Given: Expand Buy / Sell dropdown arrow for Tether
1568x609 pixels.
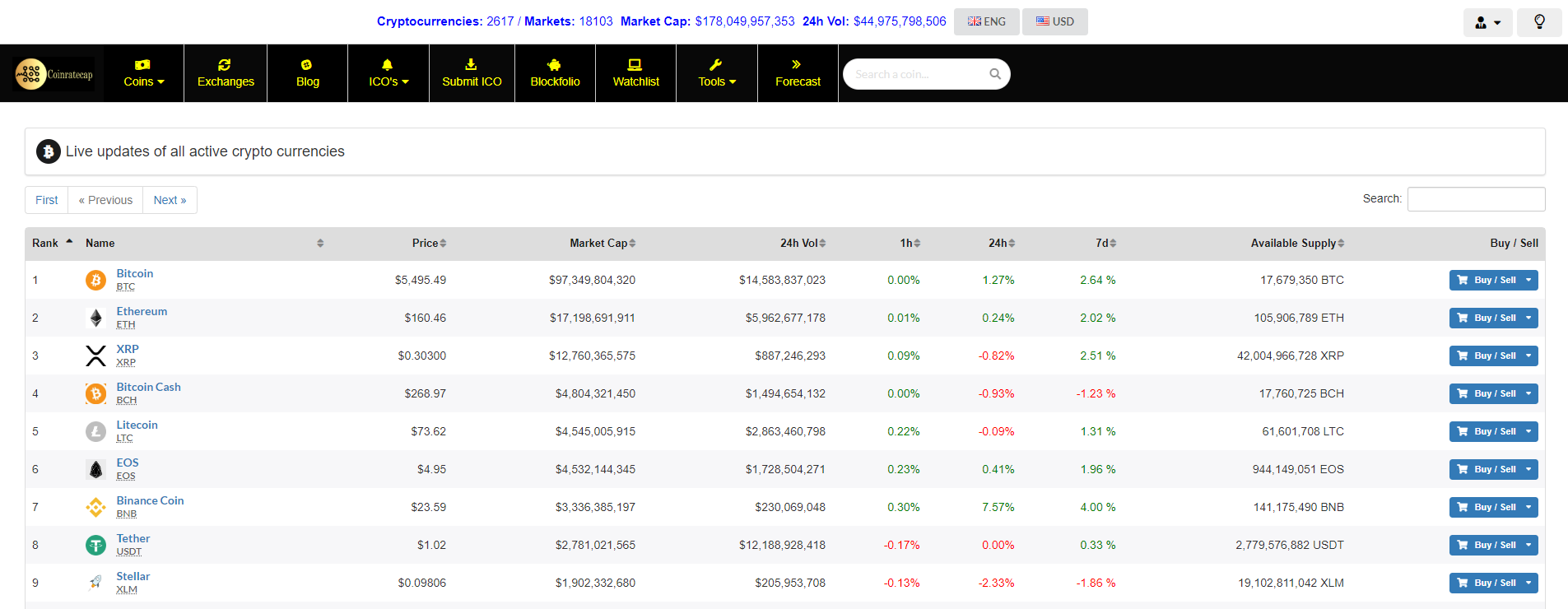Looking at the screenshot, I should coord(1529,545).
